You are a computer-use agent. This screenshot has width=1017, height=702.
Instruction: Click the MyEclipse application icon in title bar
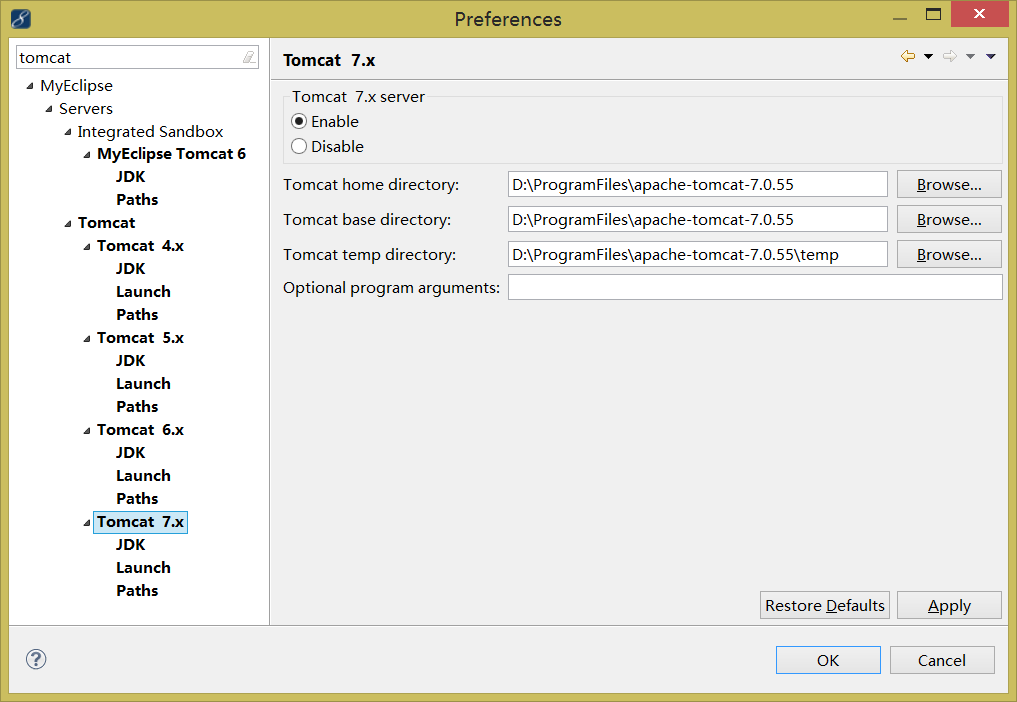21,19
